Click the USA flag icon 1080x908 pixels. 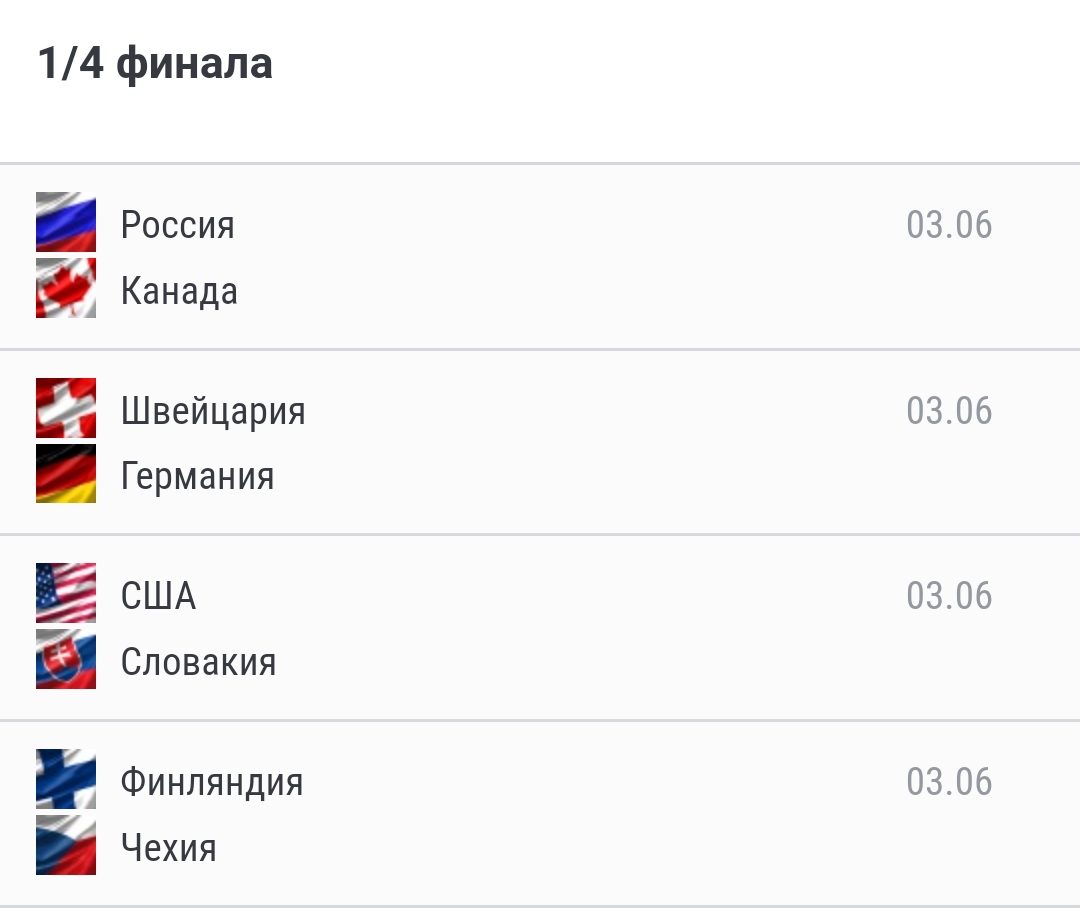click(x=66, y=593)
